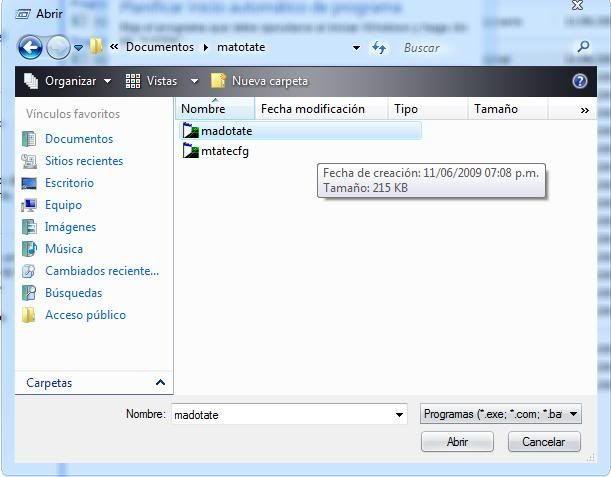Image resolution: width=611 pixels, height=477 pixels.
Task: Click the mtatecfg program icon
Action: 191,150
